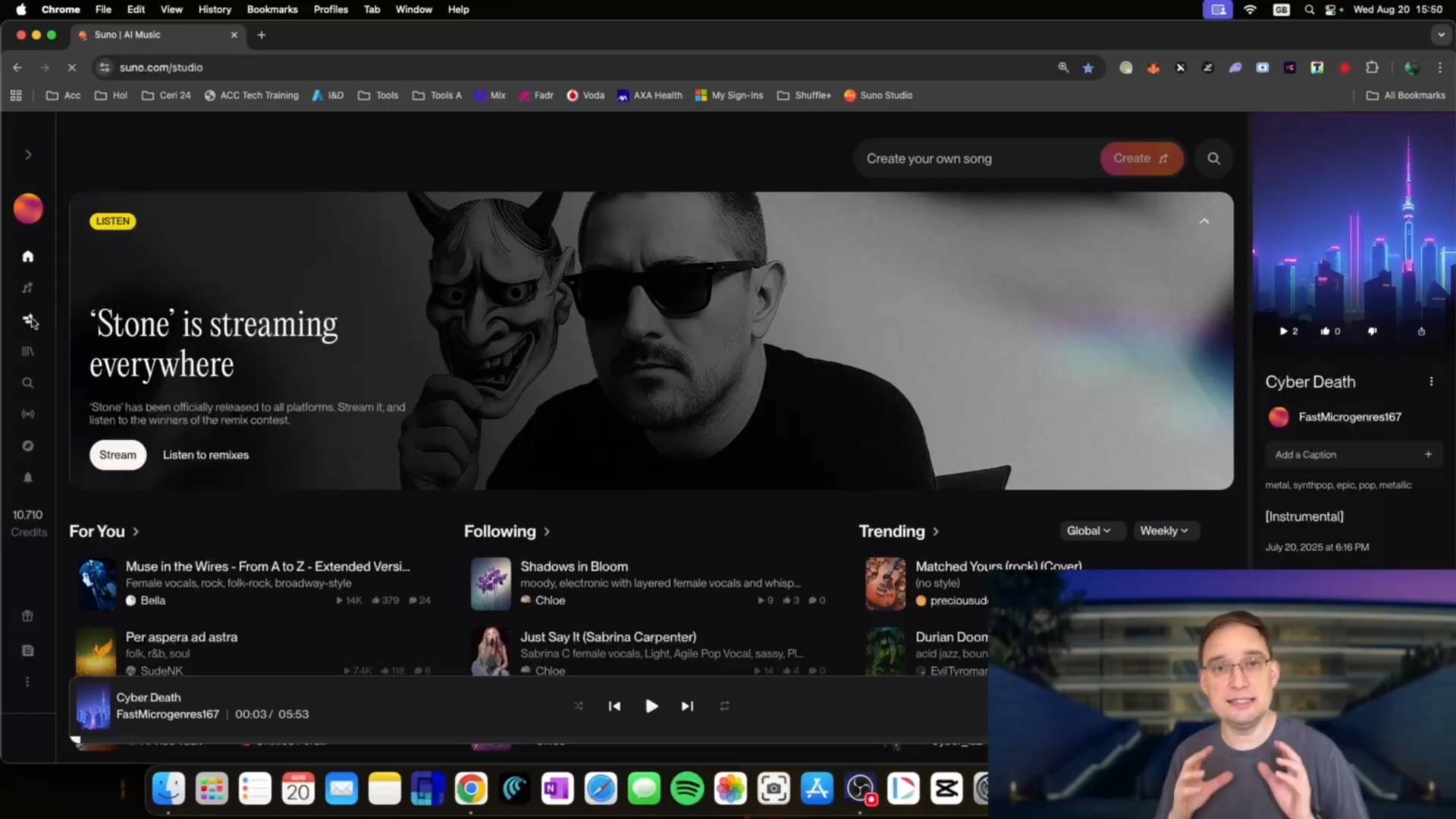Expand the For You section
1456x819 pixels.
[x=105, y=532]
